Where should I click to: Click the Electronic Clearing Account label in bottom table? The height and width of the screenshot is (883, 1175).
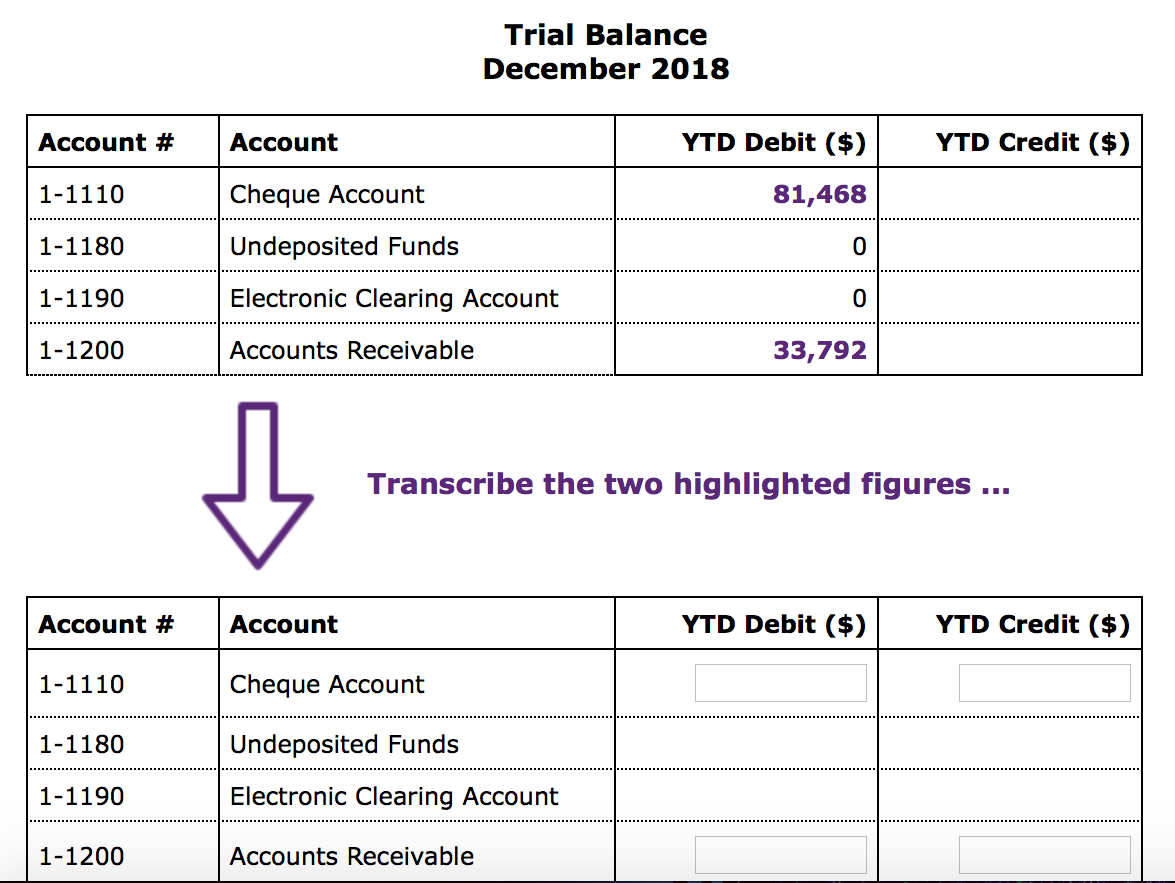[393, 796]
